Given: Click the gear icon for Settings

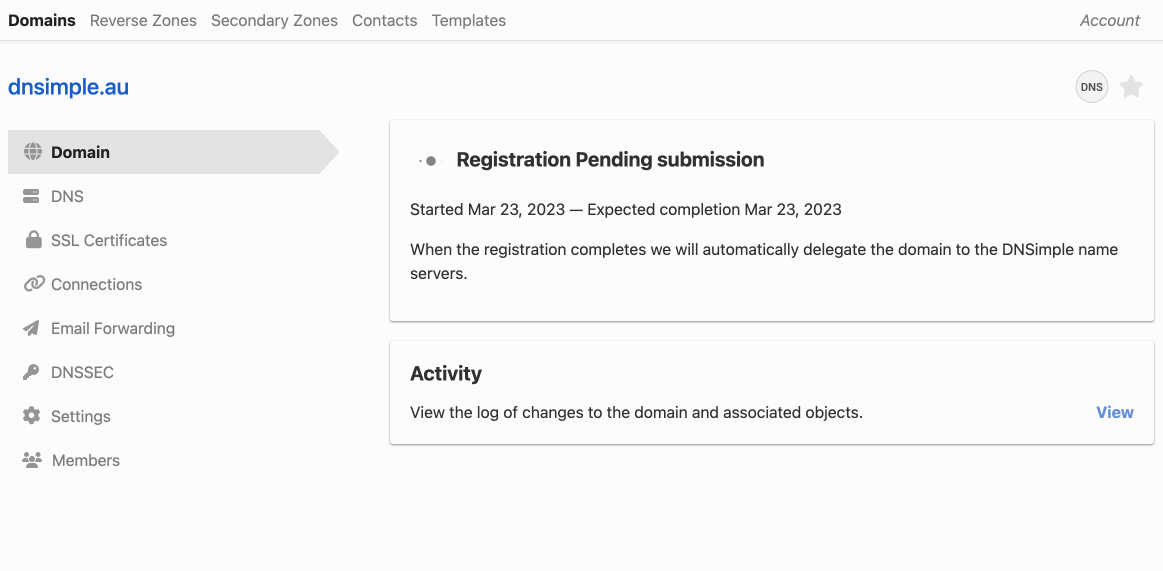Looking at the screenshot, I should coord(32,416).
